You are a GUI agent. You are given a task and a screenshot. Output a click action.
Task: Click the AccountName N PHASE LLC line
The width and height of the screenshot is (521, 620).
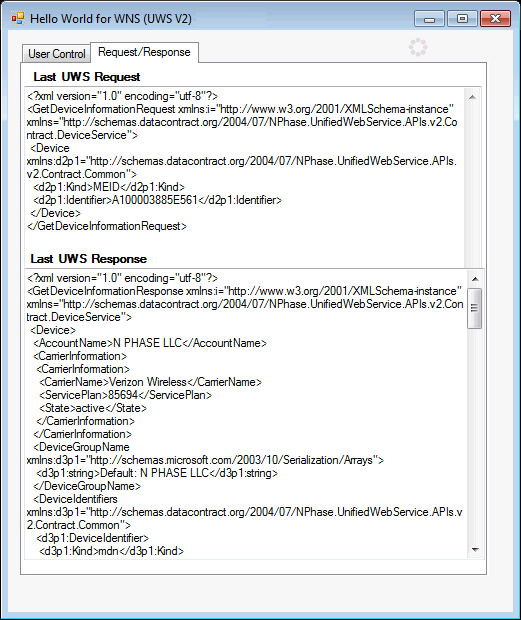pos(150,343)
